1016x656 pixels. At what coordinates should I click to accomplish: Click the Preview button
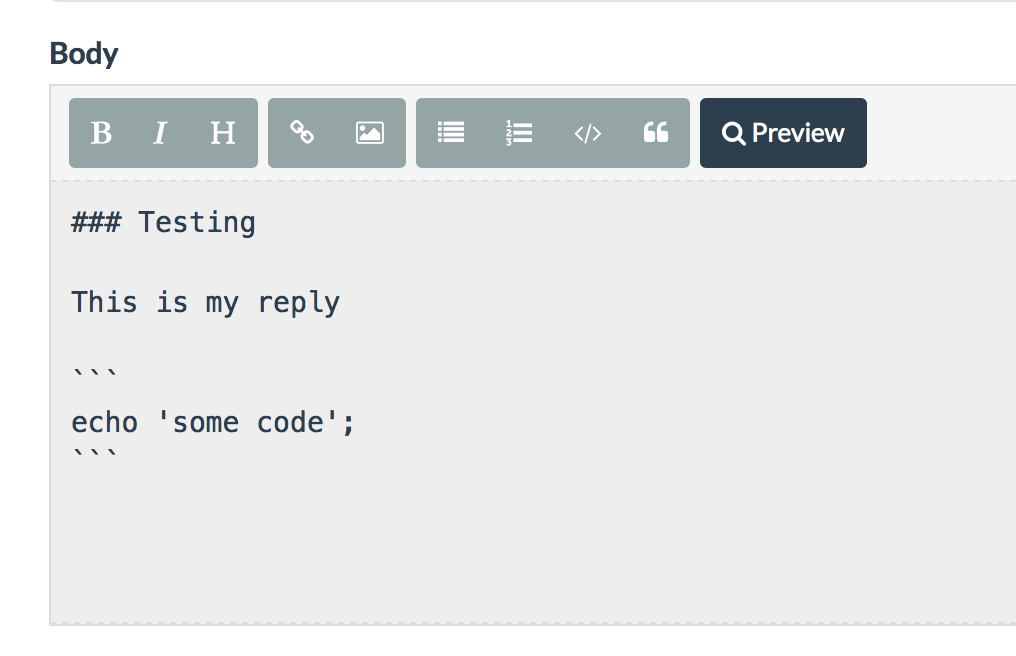(783, 133)
